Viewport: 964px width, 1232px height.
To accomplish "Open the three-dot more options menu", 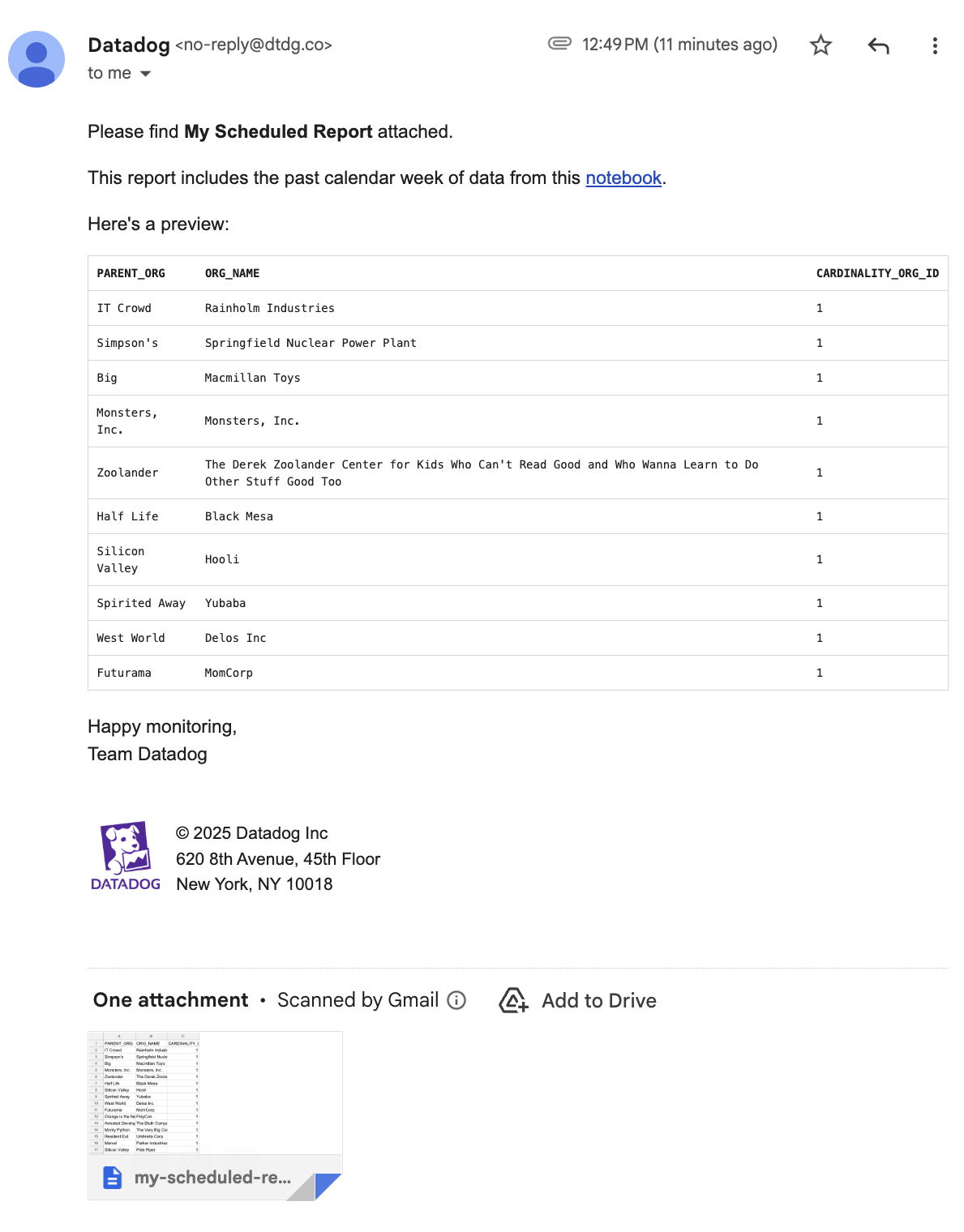I will [x=935, y=45].
